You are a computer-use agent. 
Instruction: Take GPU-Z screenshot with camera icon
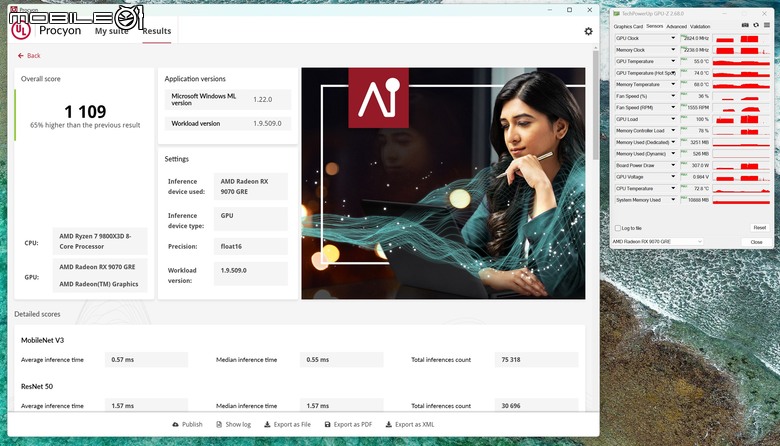coord(745,25)
